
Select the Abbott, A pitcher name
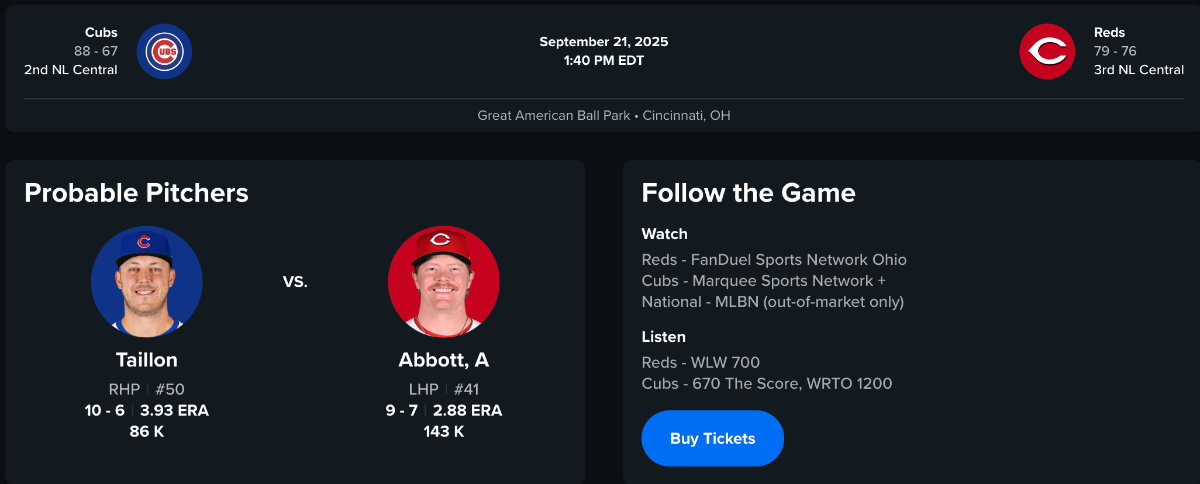tap(443, 360)
